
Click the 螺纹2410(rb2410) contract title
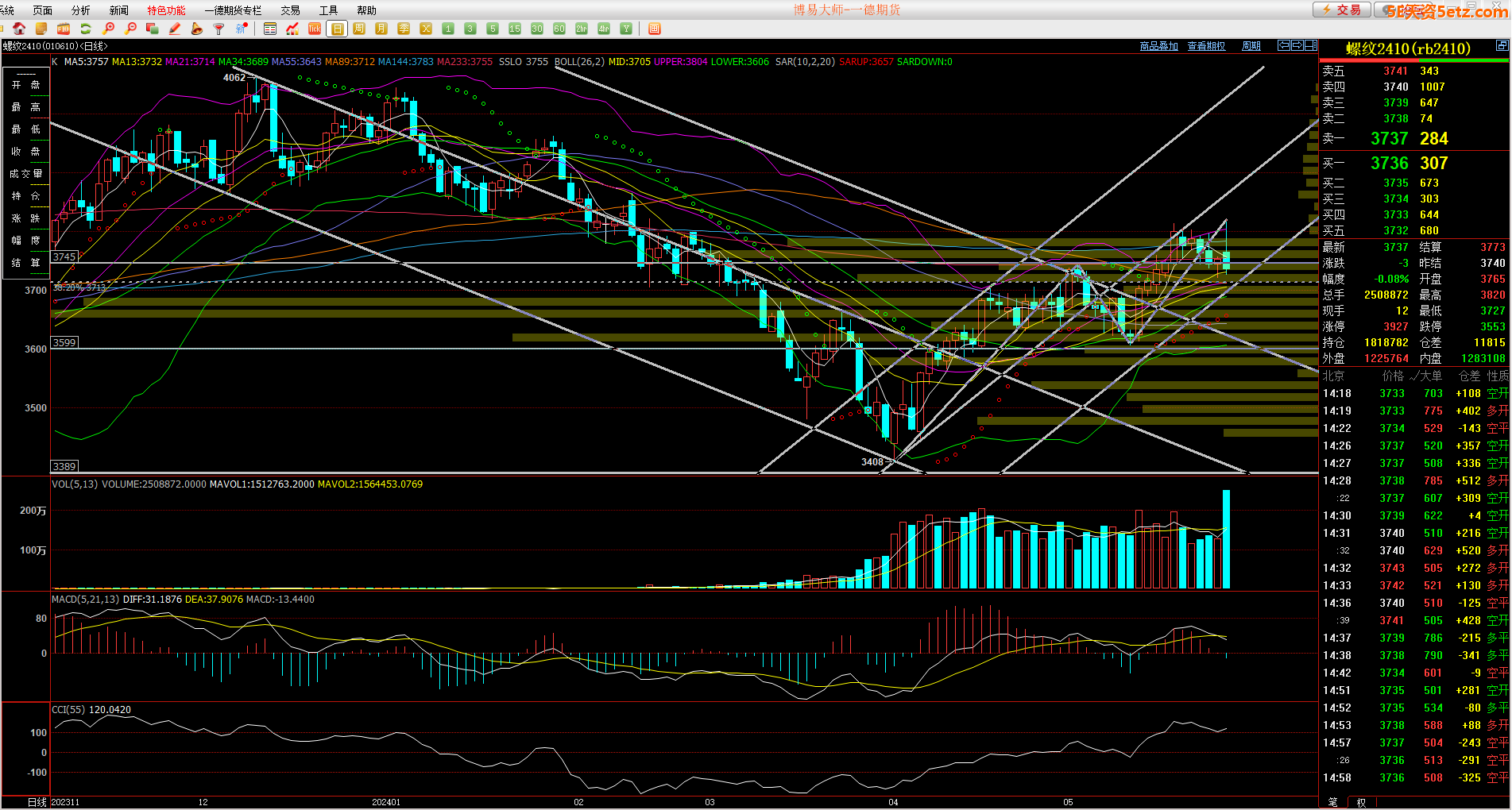pyautogui.click(x=1408, y=48)
